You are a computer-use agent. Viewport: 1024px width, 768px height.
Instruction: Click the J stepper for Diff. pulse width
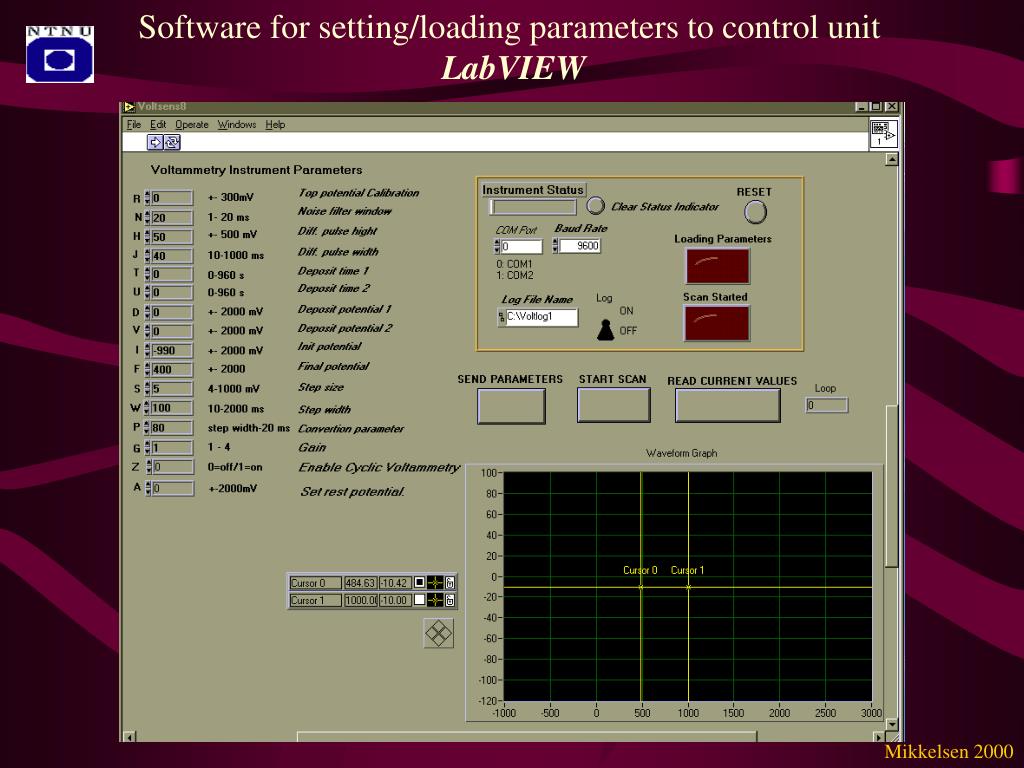pyautogui.click(x=147, y=255)
